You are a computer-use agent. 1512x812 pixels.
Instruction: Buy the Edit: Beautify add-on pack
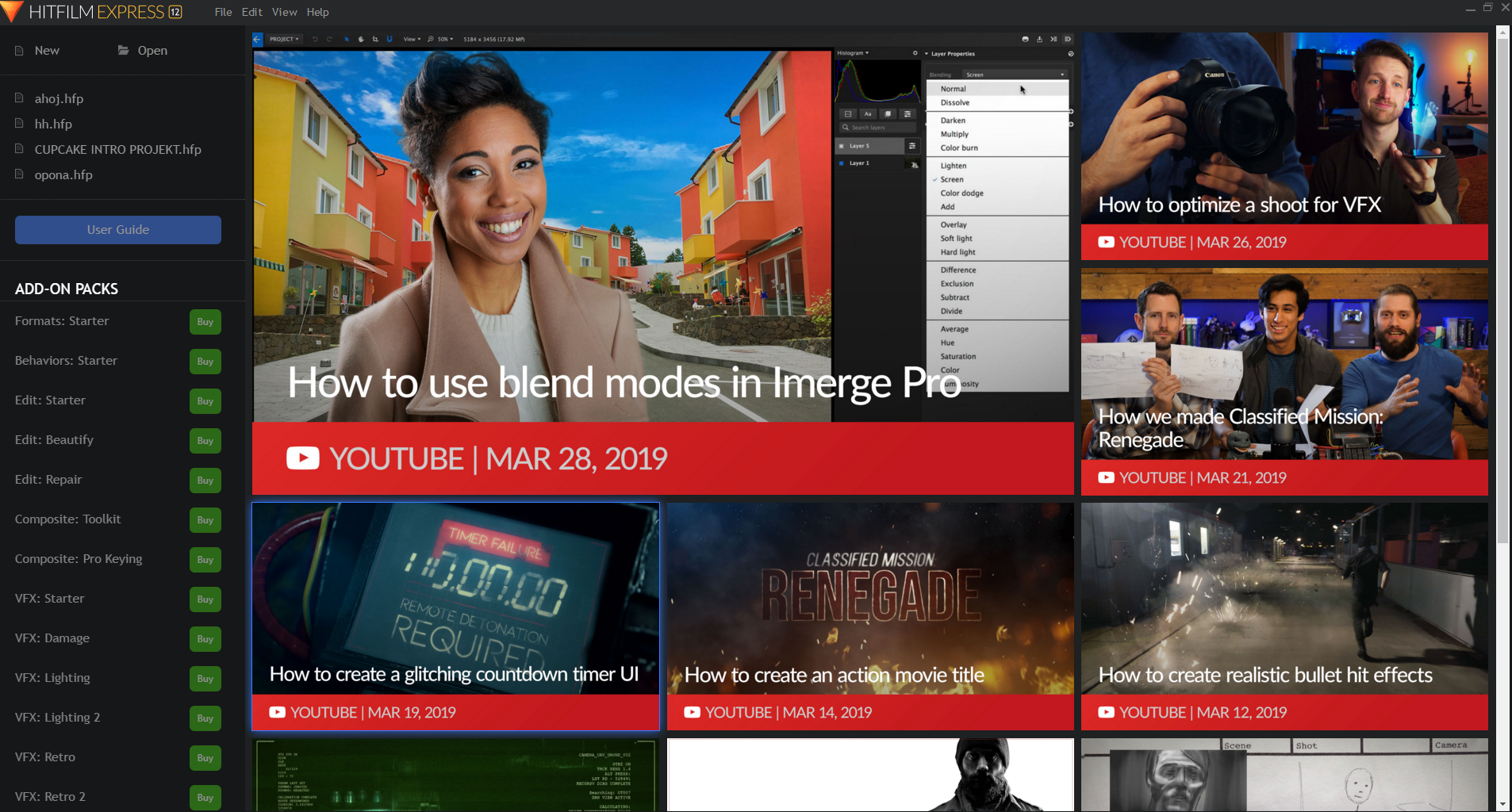coord(205,440)
